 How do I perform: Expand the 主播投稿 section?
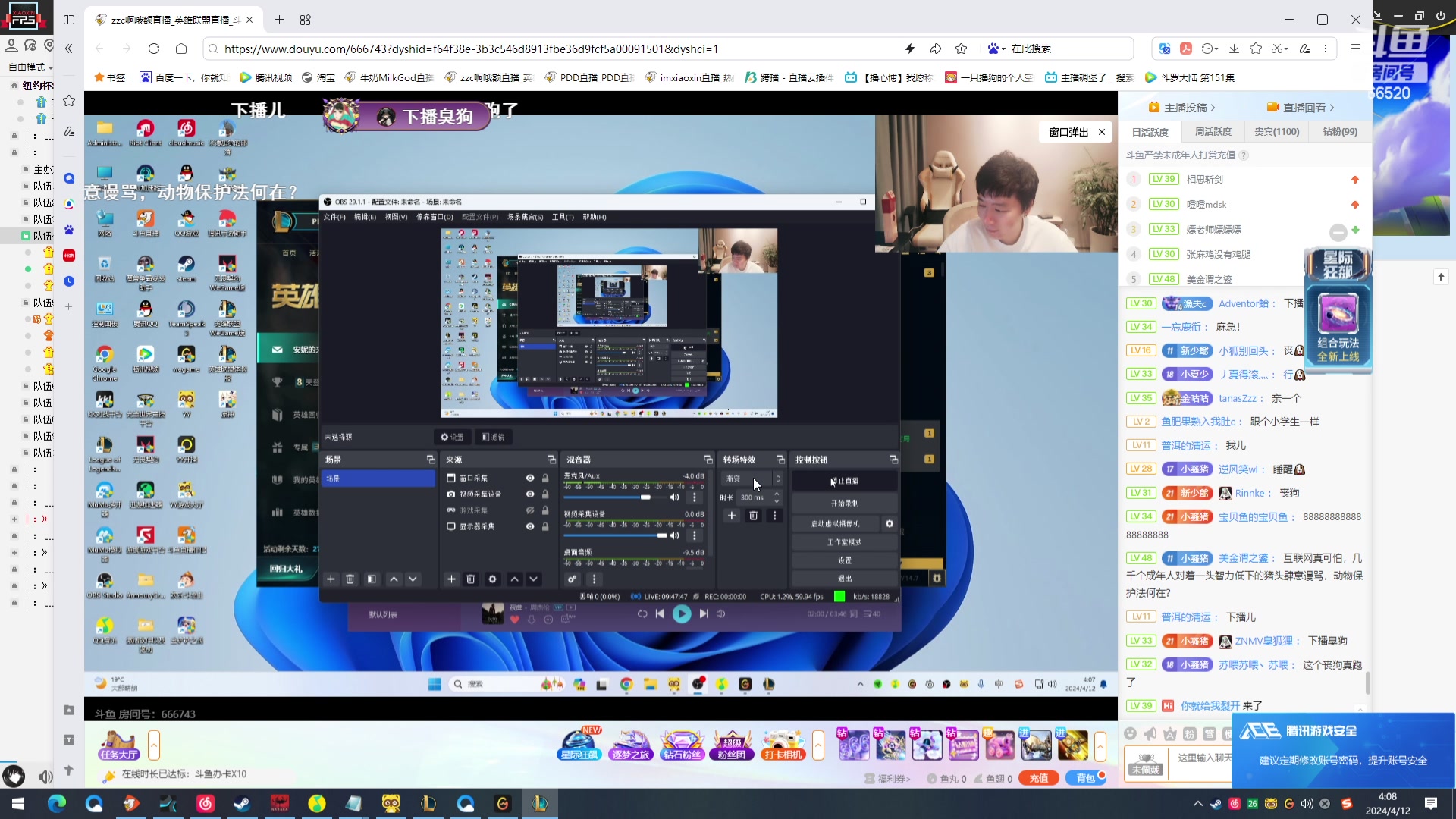click(1181, 108)
